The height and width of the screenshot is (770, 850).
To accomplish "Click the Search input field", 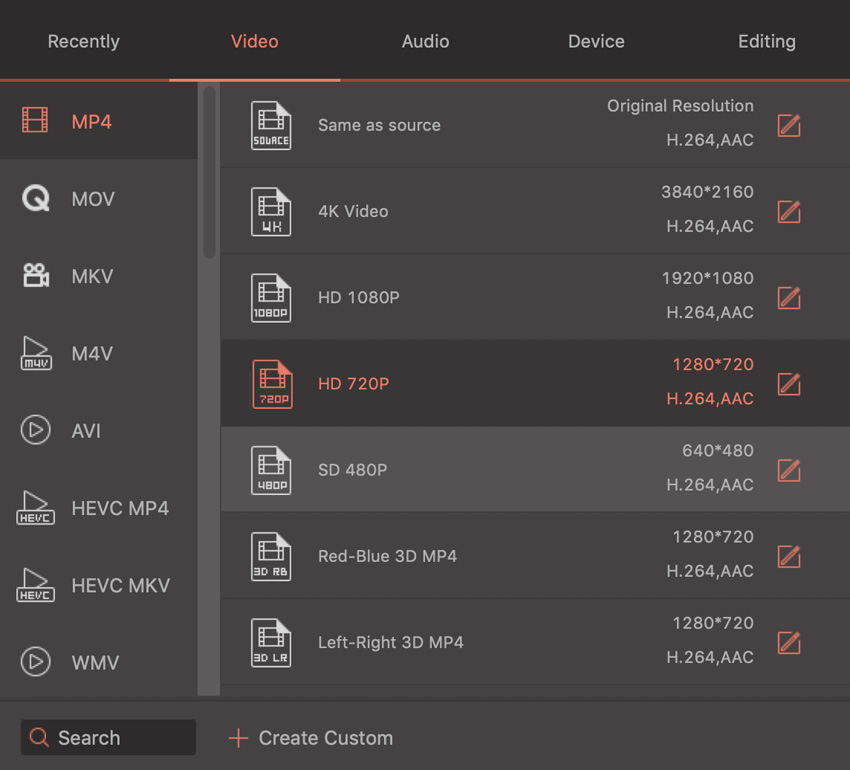I will [110, 738].
